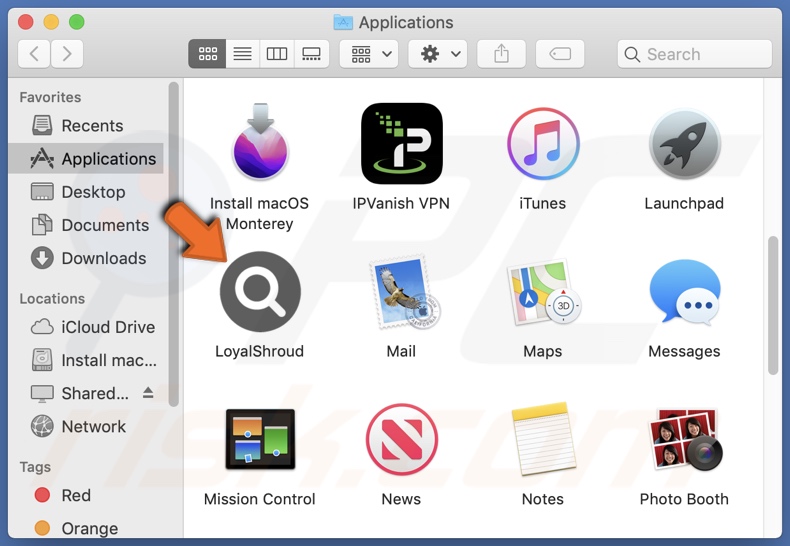Click the Share toolbar button
The image size is (790, 546).
tap(501, 53)
